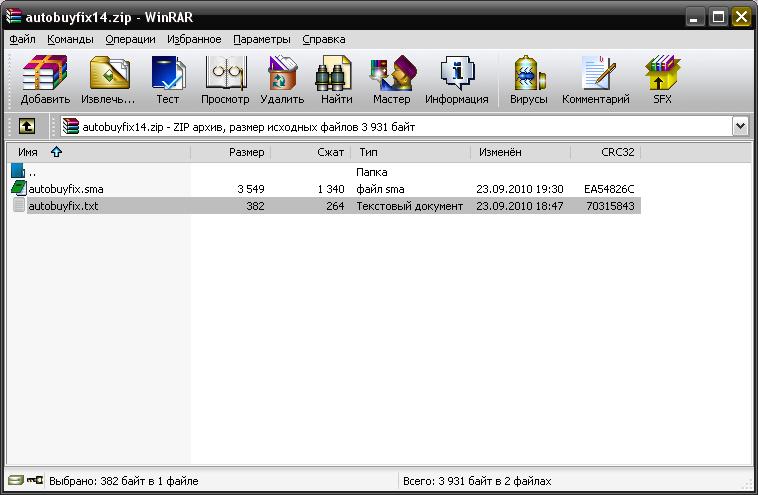This screenshot has width=758, height=495.
Task: Click packed size value 1 340
Action: [x=331, y=189]
